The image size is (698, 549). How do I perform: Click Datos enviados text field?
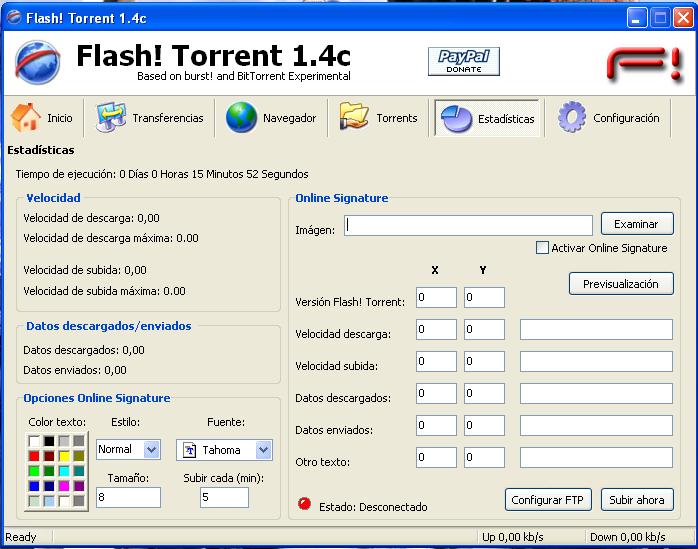(596, 426)
